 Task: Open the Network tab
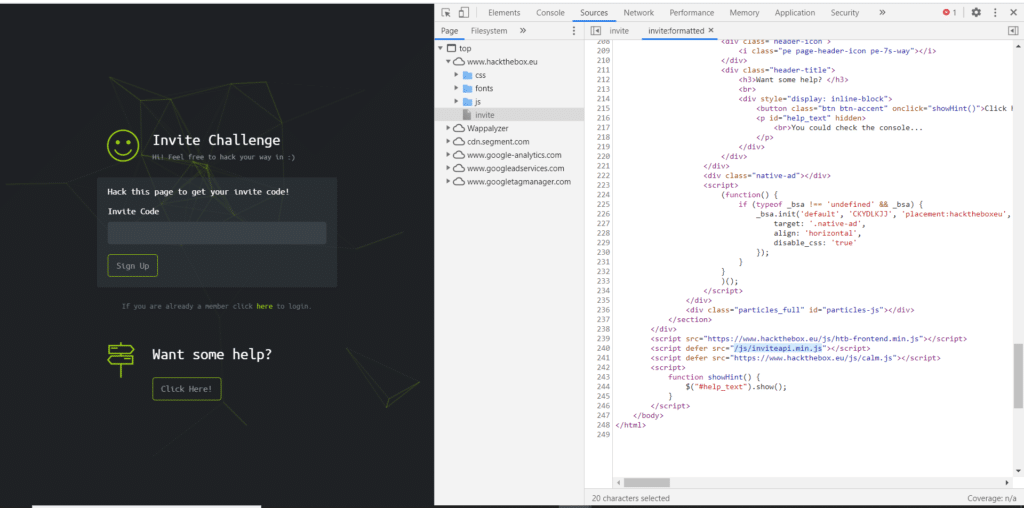tap(639, 12)
